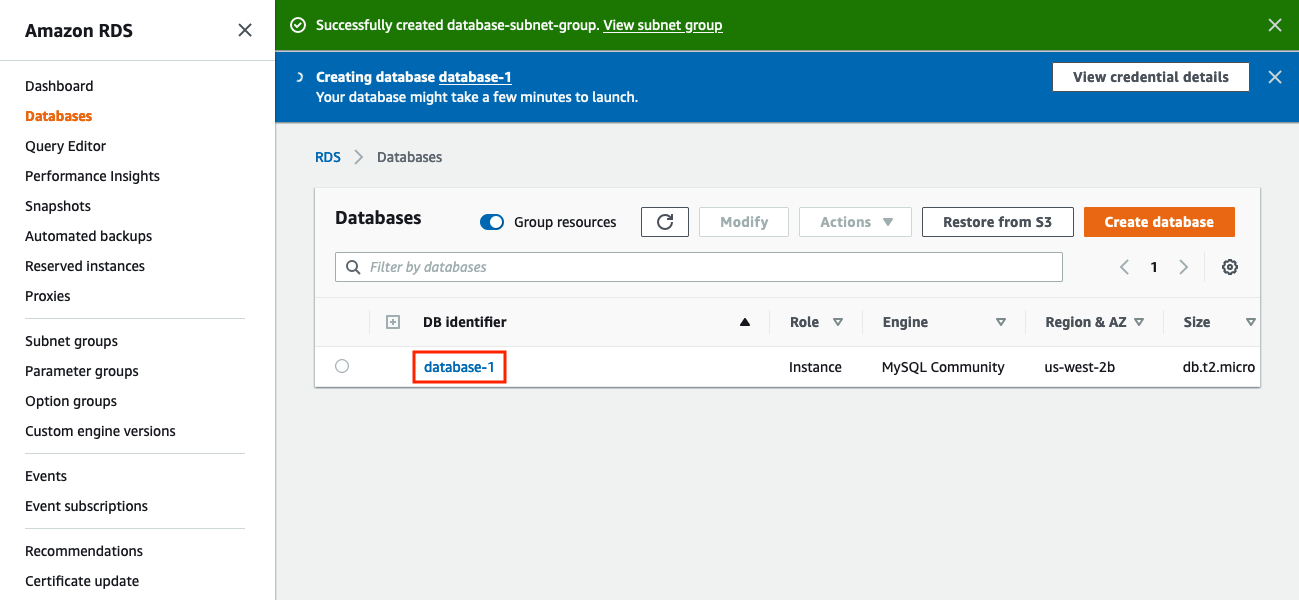Open Events in sidebar
Viewport: 1299px width, 600px height.
point(46,476)
